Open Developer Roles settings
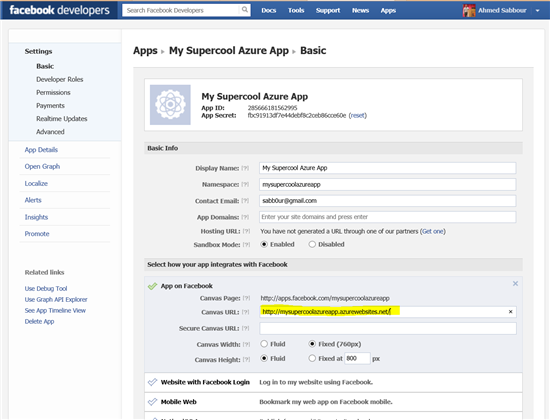This screenshot has width=550, height=420. (x=60, y=79)
